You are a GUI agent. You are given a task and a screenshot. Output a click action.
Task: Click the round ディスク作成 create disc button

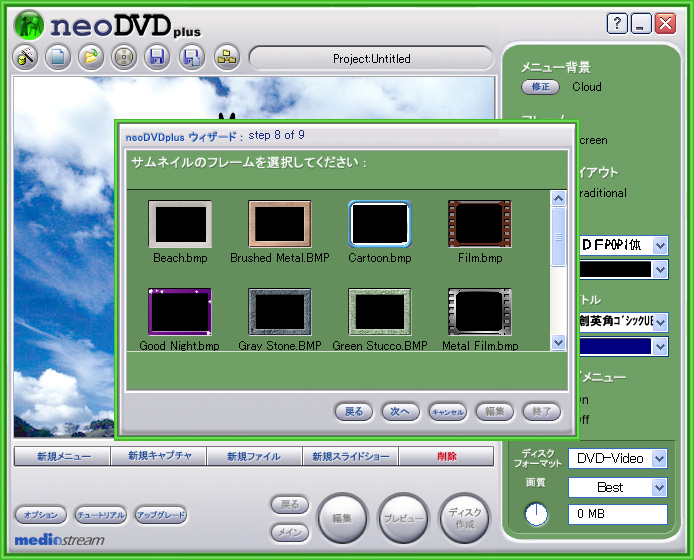point(465,518)
